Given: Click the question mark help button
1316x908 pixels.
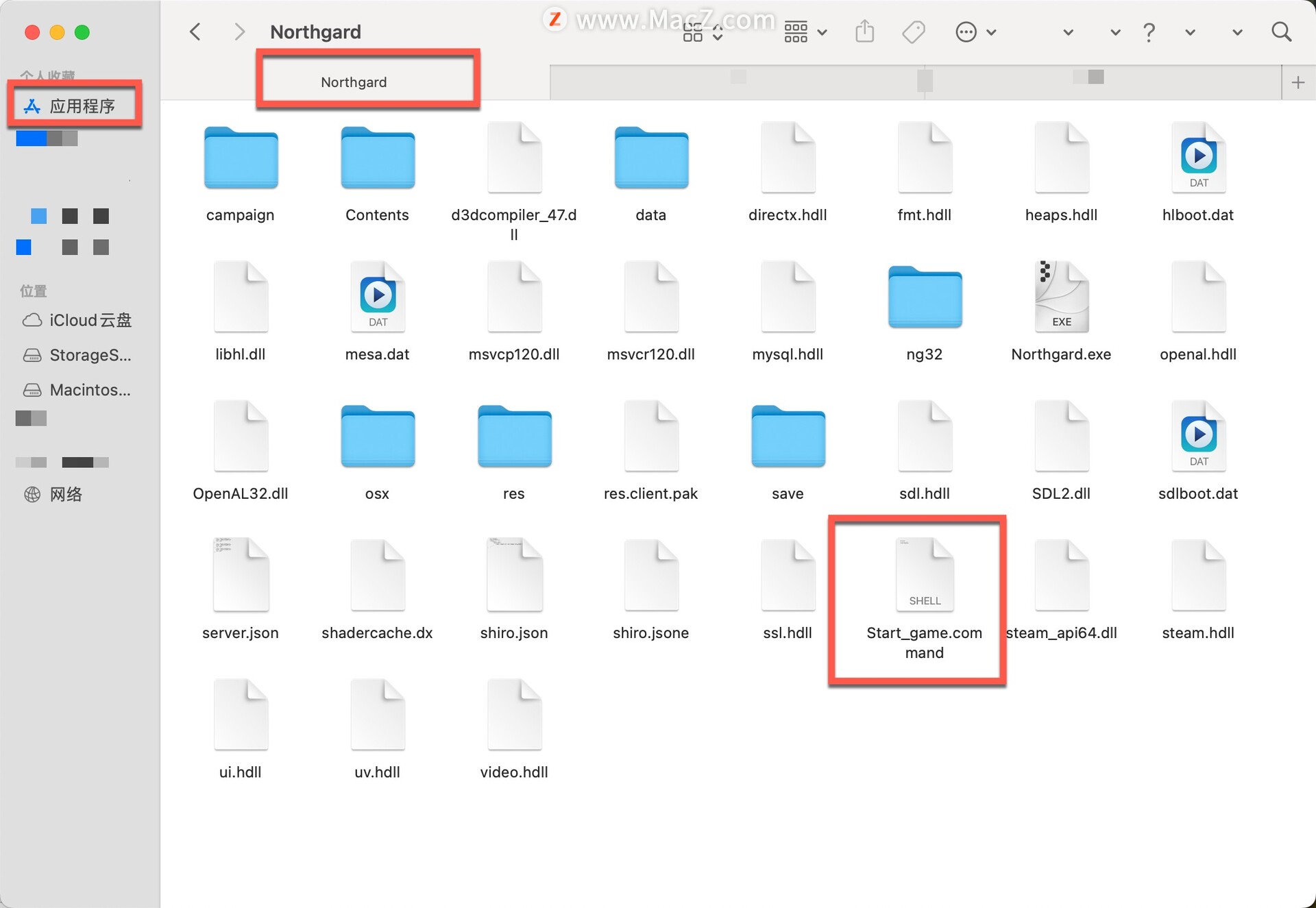Looking at the screenshot, I should (x=1149, y=32).
